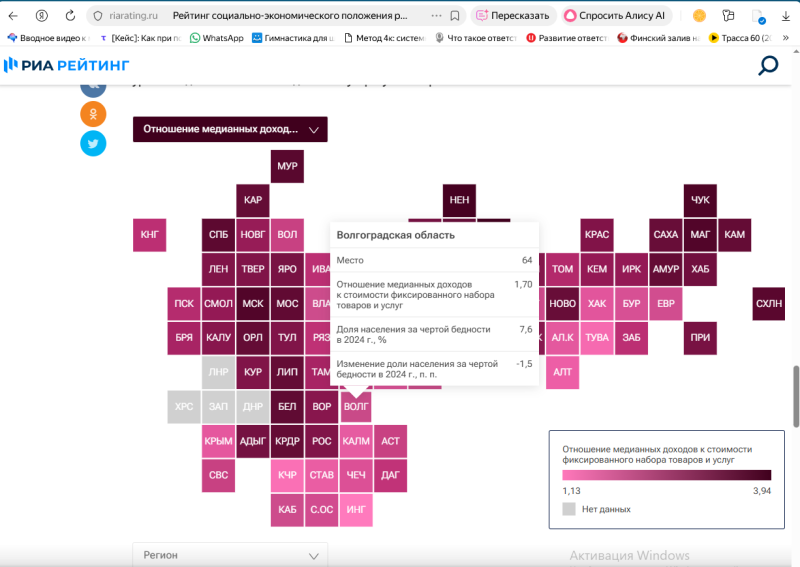Viewport: 800px width, 567px height.
Task: Click the КНГ region tile
Action: [x=149, y=235]
